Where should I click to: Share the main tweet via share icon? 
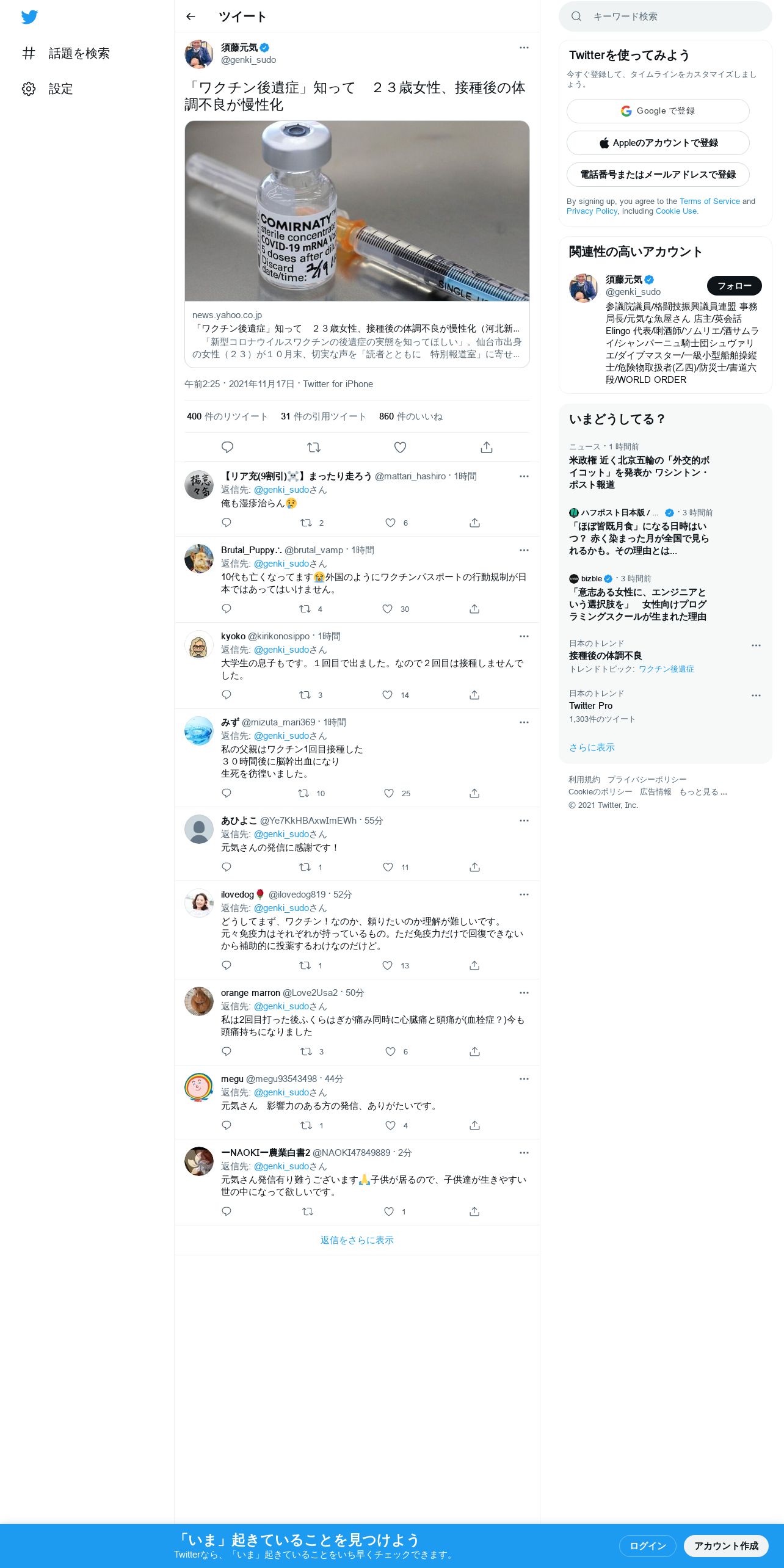pyautogui.click(x=487, y=448)
